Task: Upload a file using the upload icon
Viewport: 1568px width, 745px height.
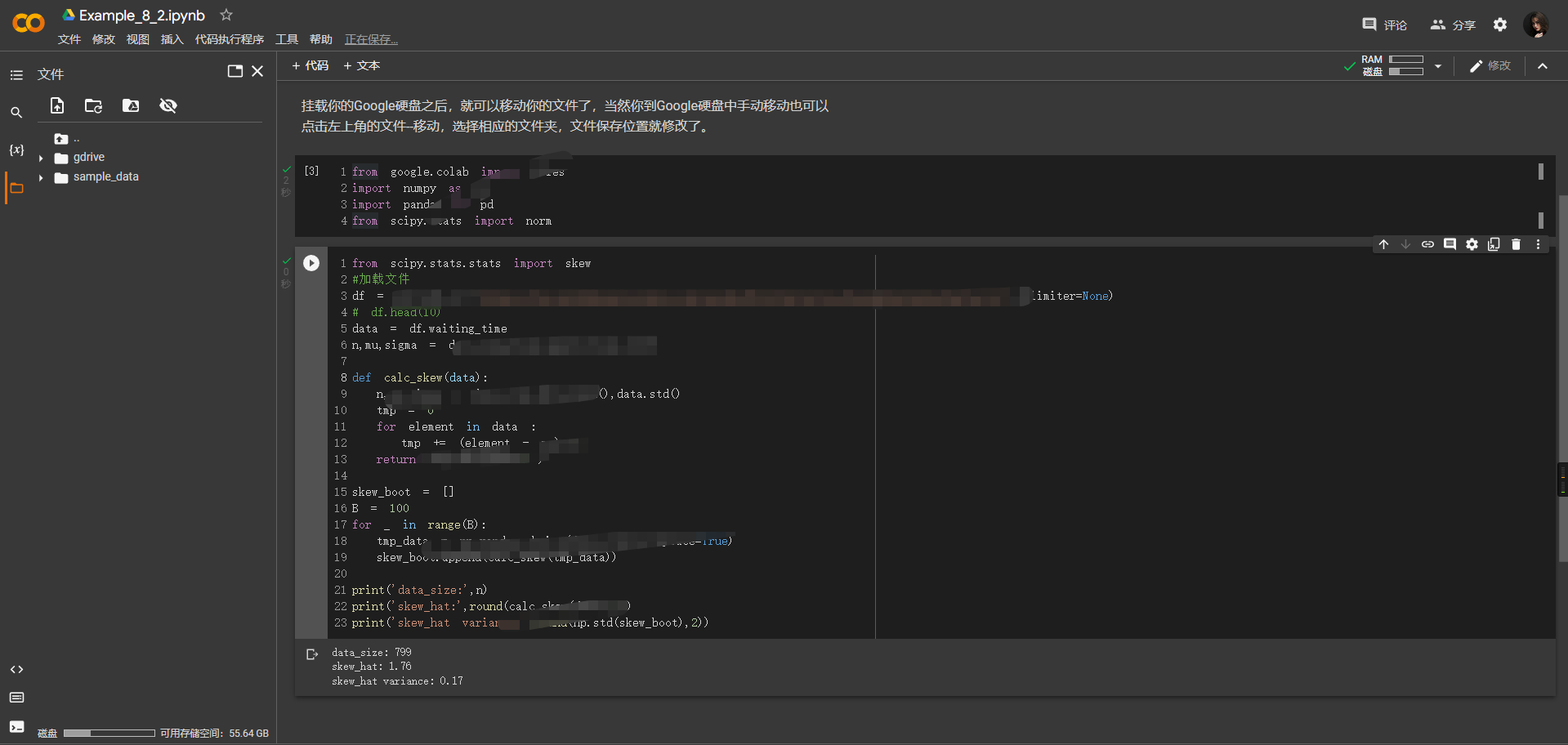Action: [x=56, y=105]
